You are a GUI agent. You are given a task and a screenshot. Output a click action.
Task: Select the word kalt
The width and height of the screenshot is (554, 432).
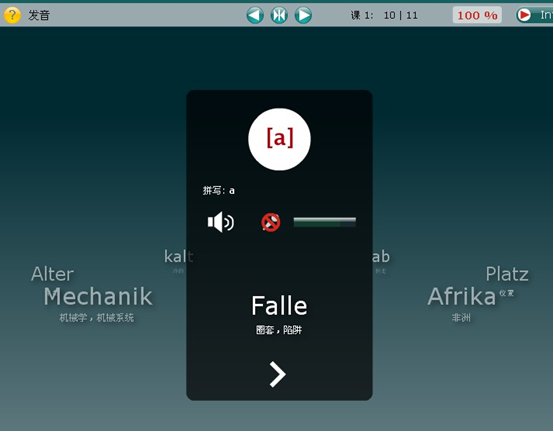[x=179, y=257]
